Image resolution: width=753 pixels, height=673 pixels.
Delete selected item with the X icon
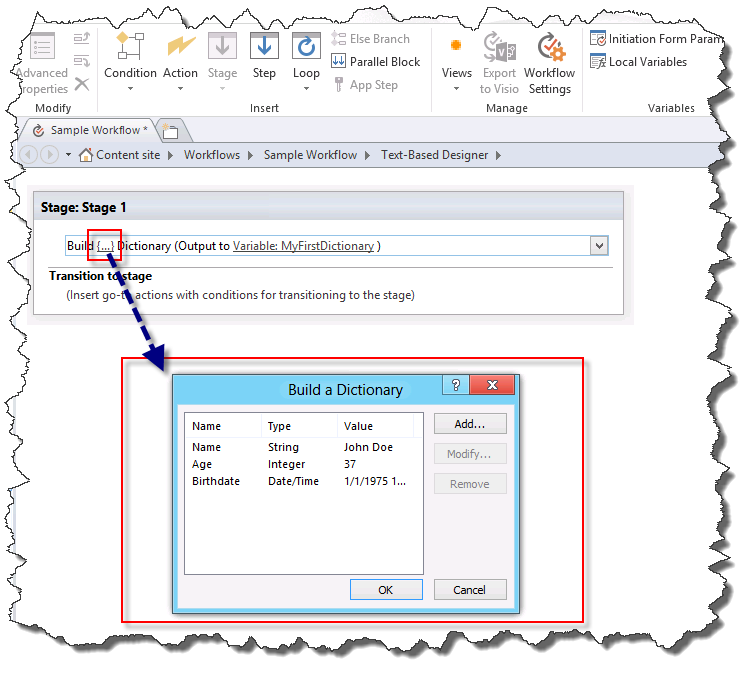point(82,84)
